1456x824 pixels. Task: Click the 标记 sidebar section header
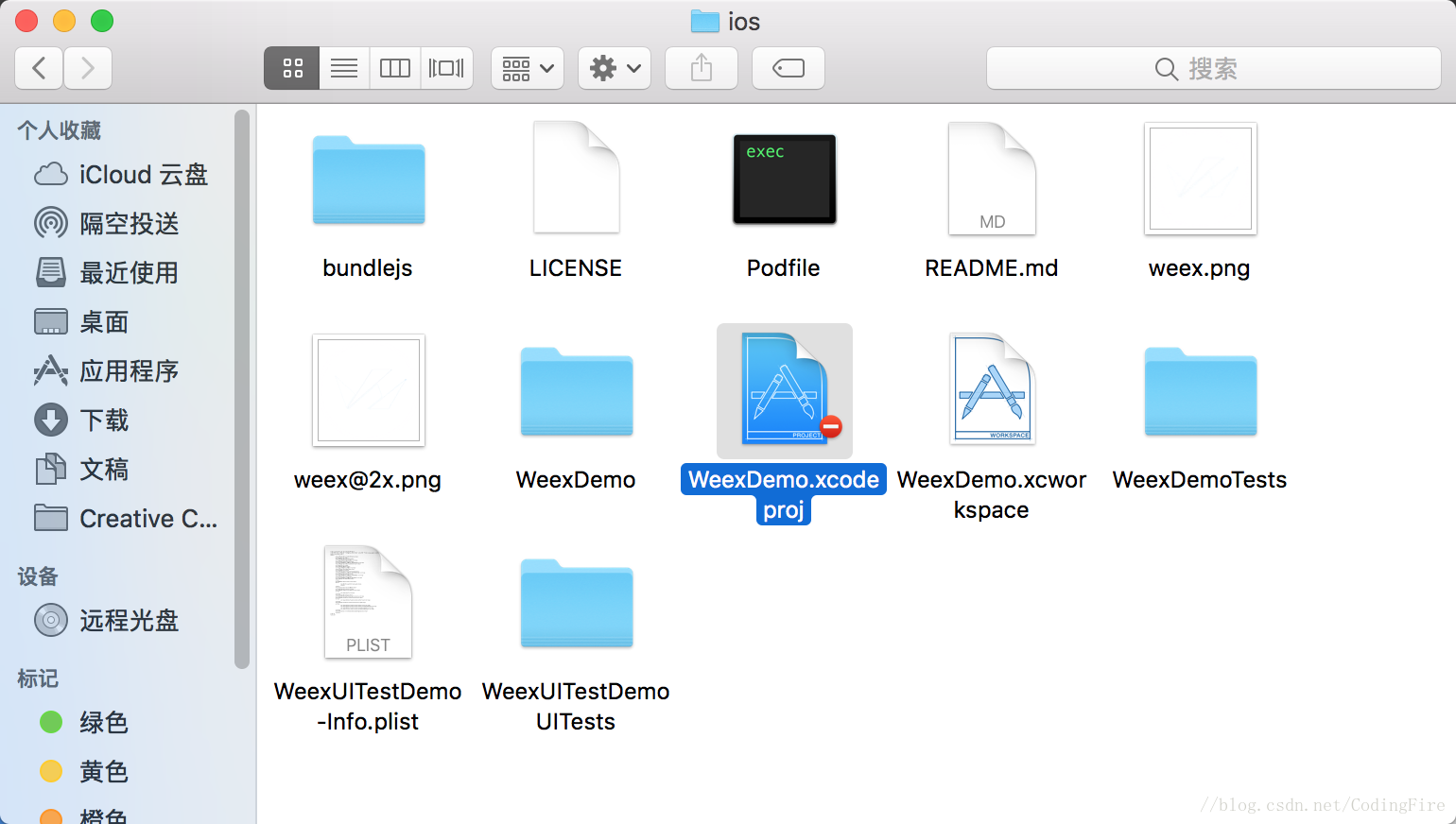click(x=38, y=678)
